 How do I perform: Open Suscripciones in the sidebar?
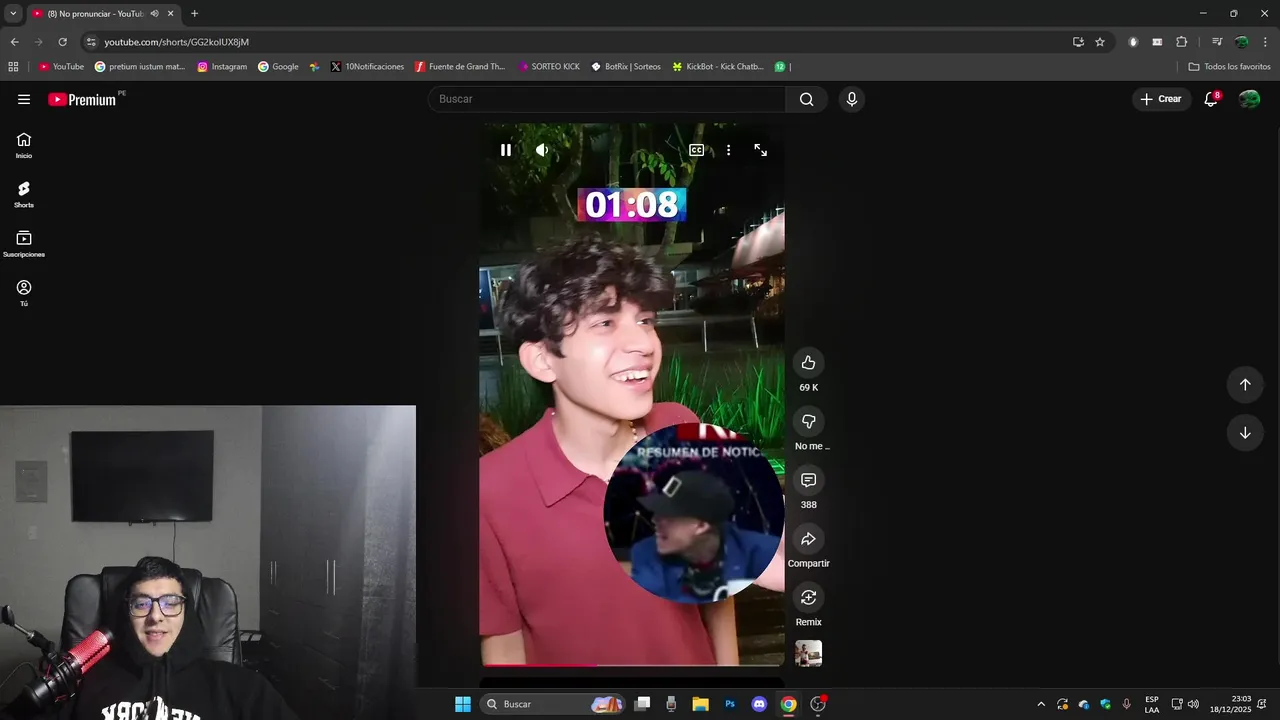click(x=24, y=243)
